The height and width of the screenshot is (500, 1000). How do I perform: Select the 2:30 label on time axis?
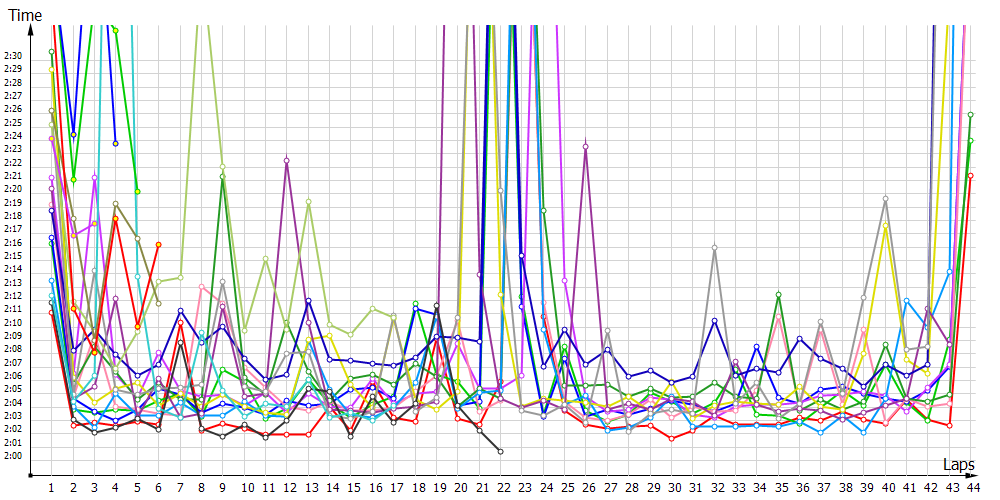click(13, 56)
